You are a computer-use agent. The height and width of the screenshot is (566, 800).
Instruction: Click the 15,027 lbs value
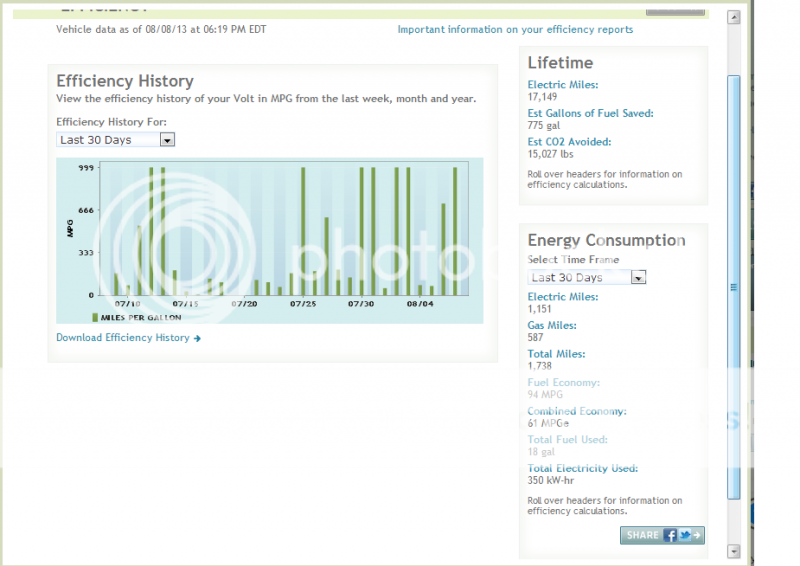[551, 154]
